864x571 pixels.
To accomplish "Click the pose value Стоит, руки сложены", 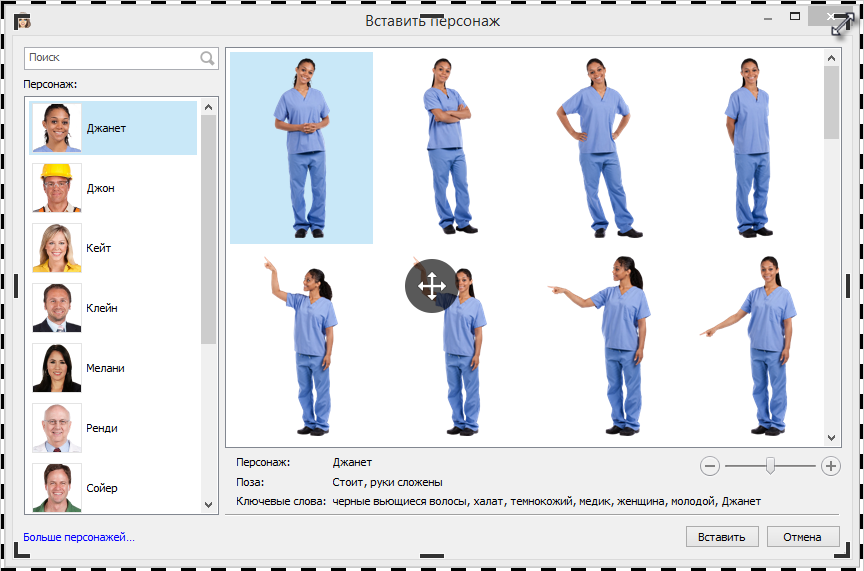I will tap(387, 482).
